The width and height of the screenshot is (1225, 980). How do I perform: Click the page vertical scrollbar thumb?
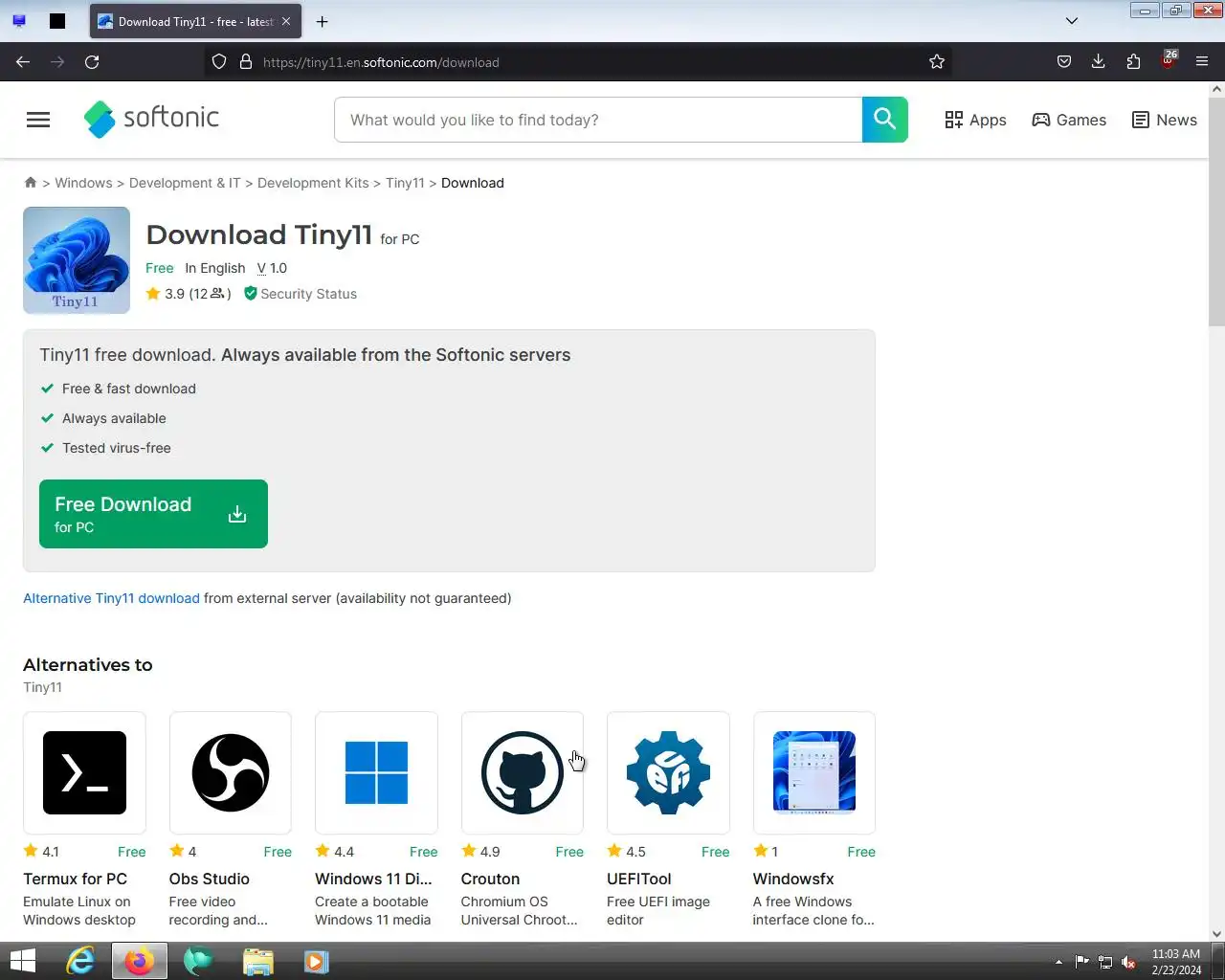point(1216,211)
